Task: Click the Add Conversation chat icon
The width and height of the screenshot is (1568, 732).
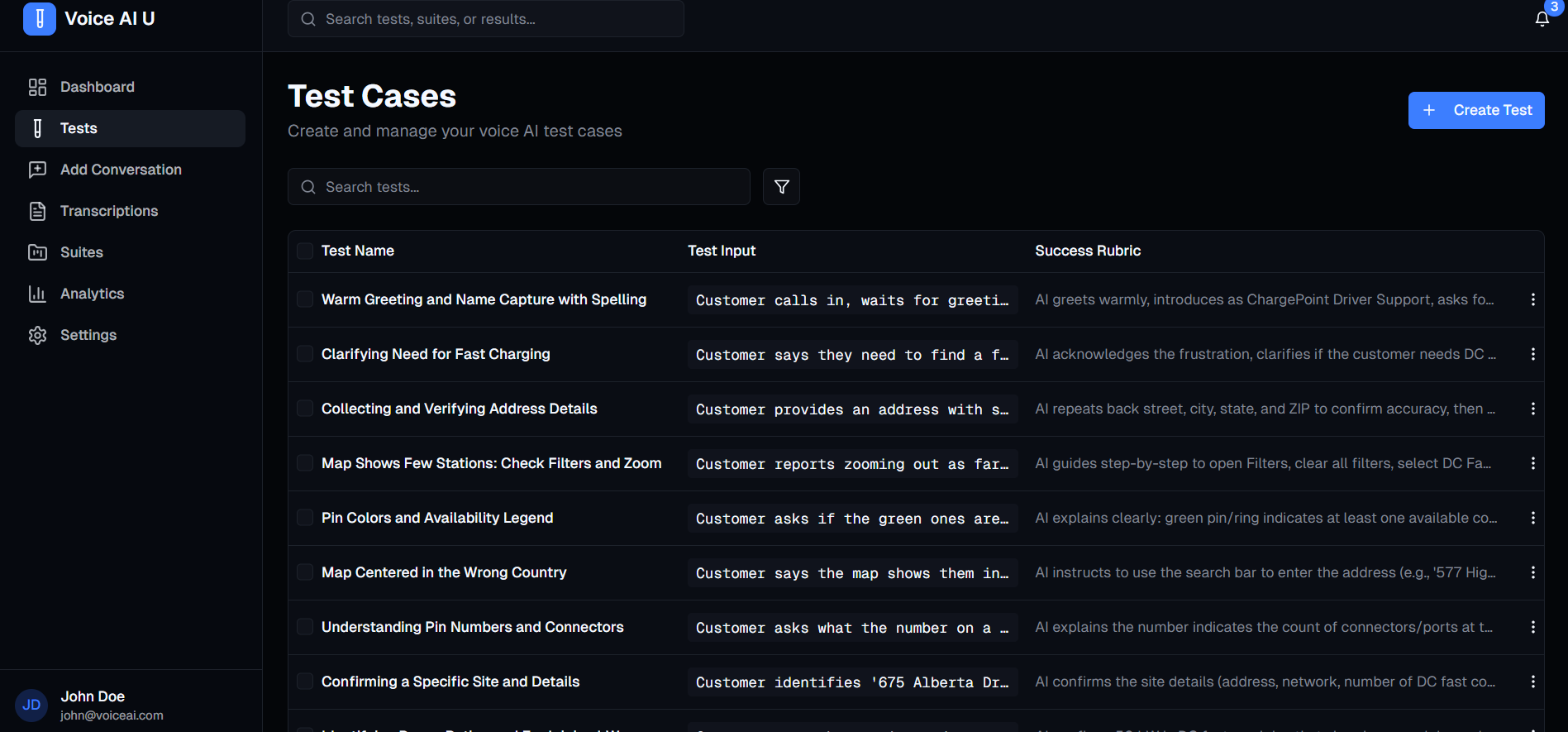Action: click(x=37, y=170)
